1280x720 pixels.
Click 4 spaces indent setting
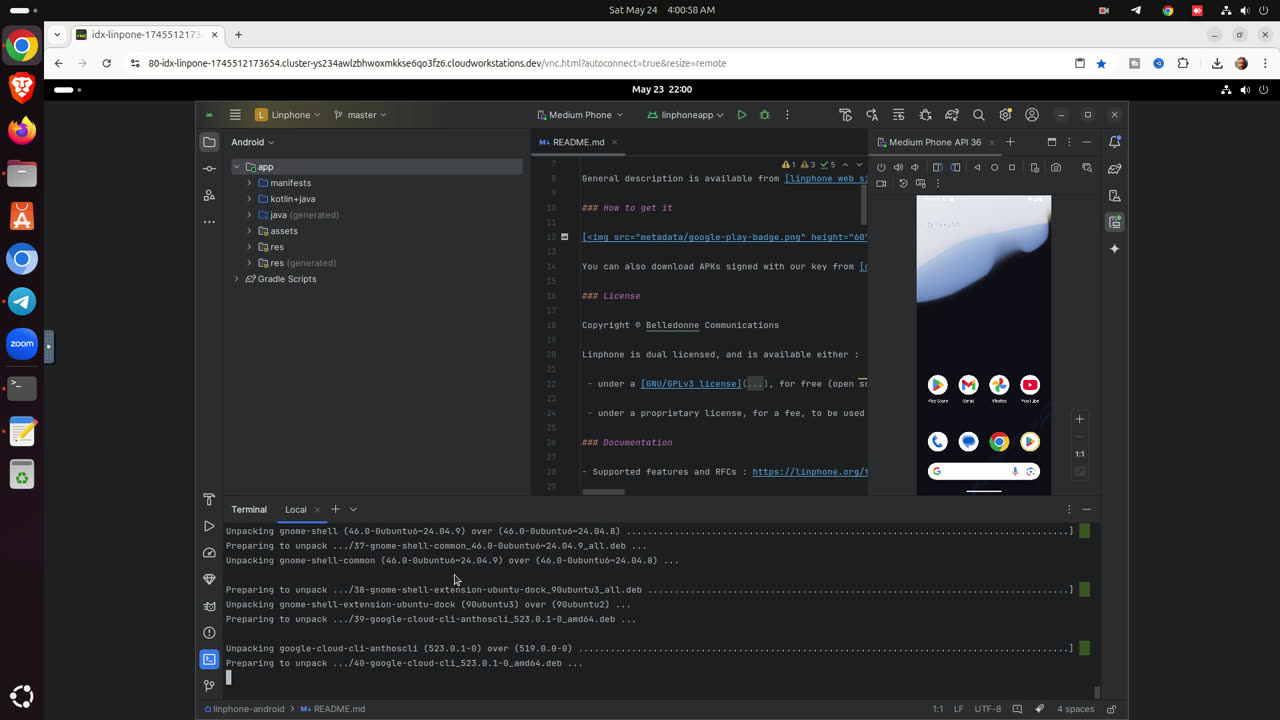point(1076,709)
